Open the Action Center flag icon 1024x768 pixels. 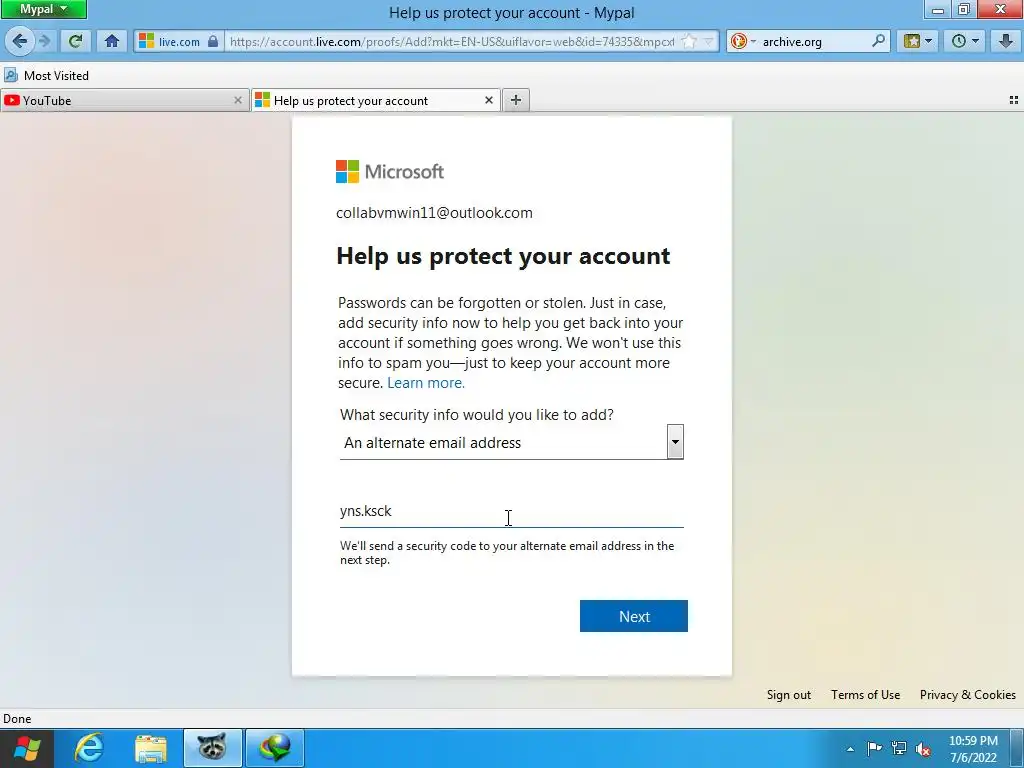(x=874, y=749)
